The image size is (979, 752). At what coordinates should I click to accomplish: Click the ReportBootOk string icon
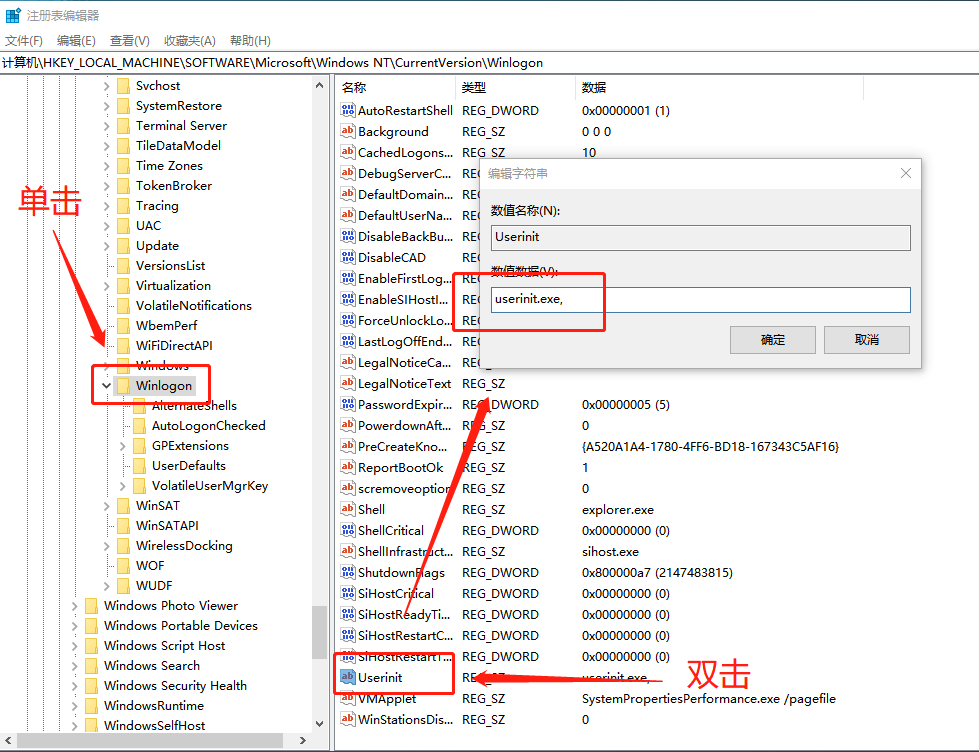click(x=348, y=467)
